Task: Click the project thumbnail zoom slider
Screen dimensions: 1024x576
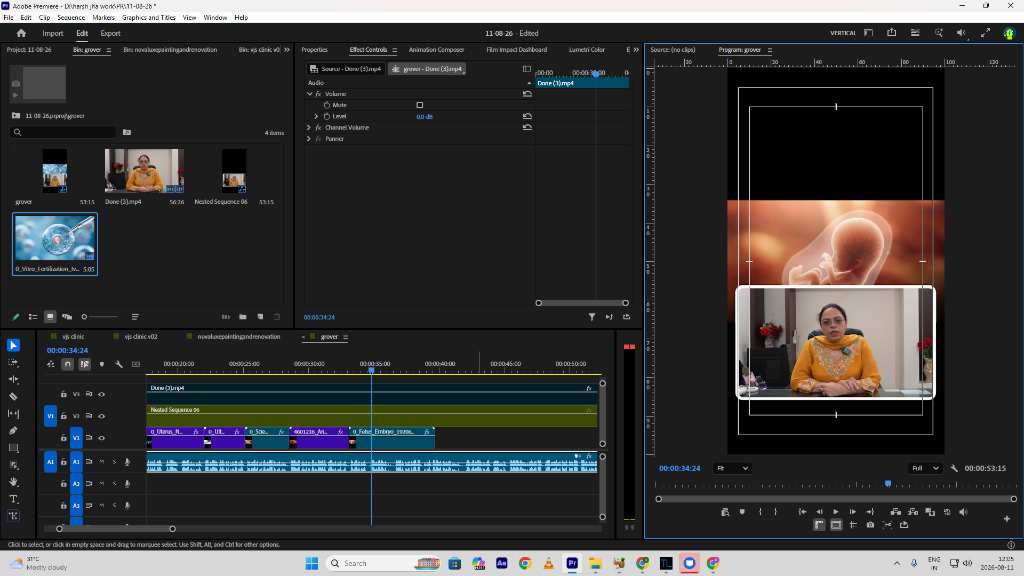Action: [x=100, y=317]
